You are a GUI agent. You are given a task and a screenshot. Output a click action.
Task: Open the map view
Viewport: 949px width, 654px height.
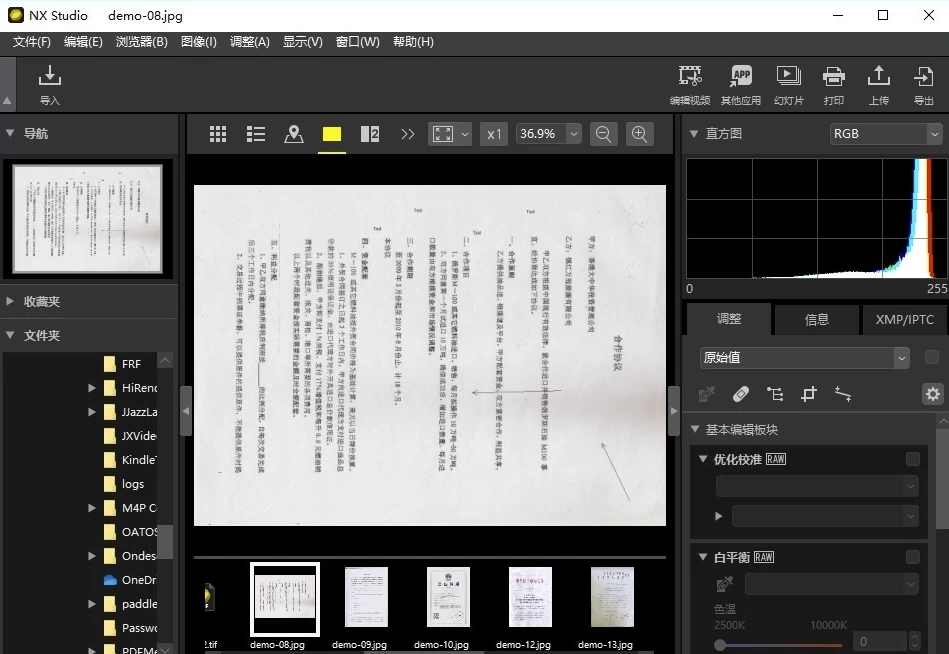[294, 133]
